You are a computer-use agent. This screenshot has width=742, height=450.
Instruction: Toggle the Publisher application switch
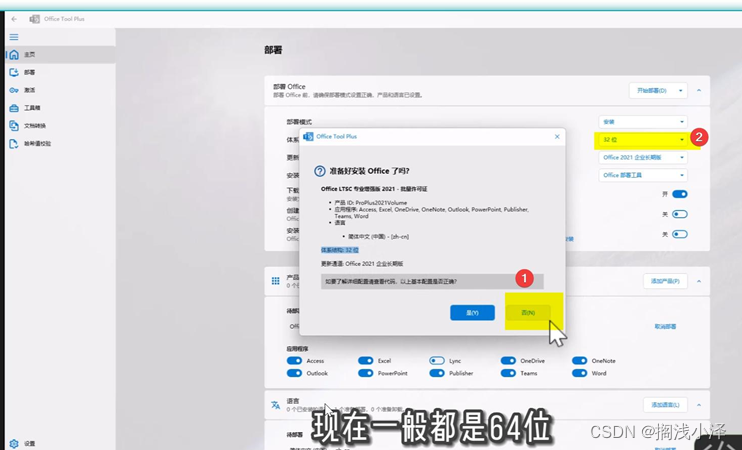(437, 373)
